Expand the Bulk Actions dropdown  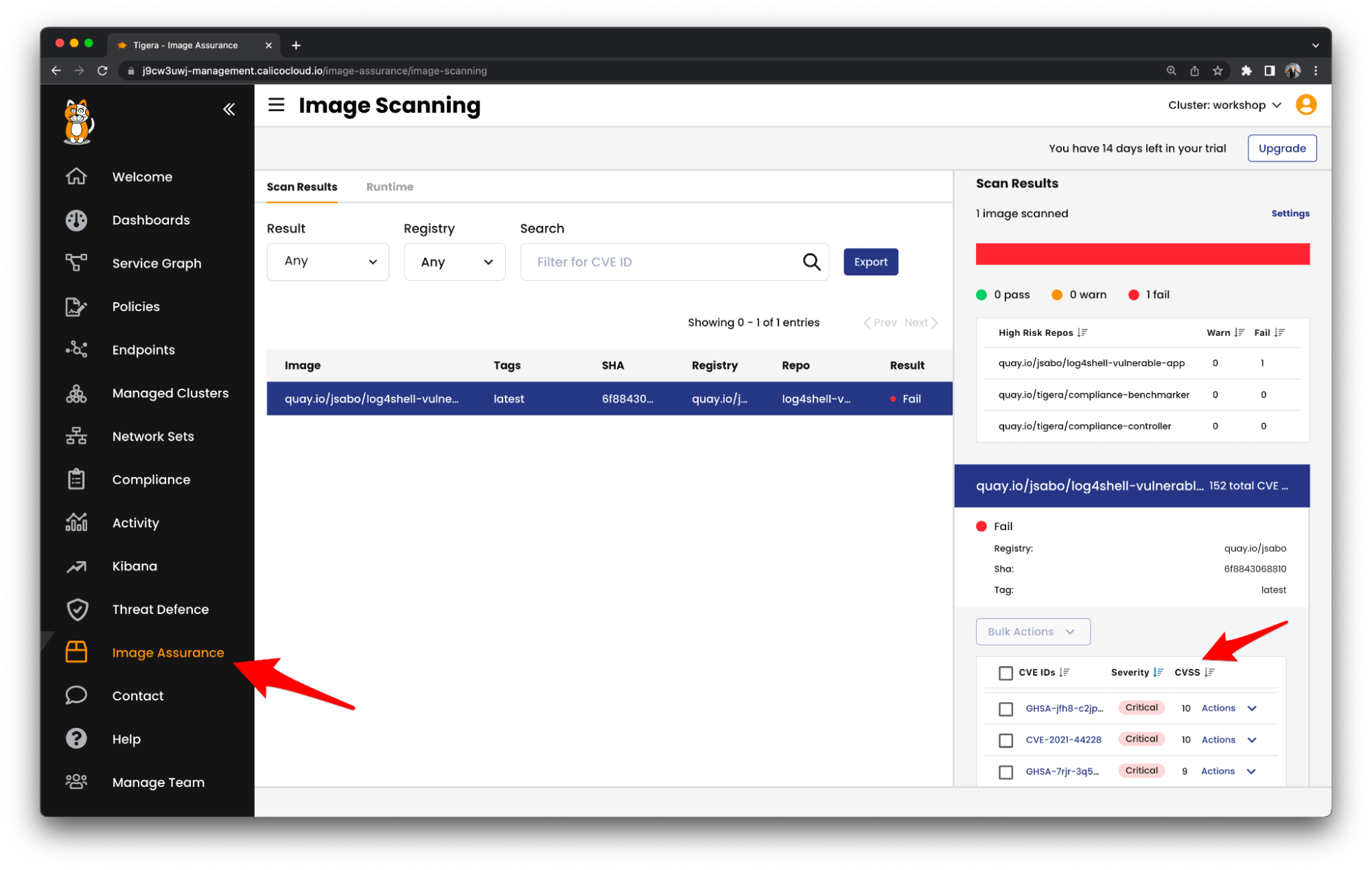(1032, 632)
